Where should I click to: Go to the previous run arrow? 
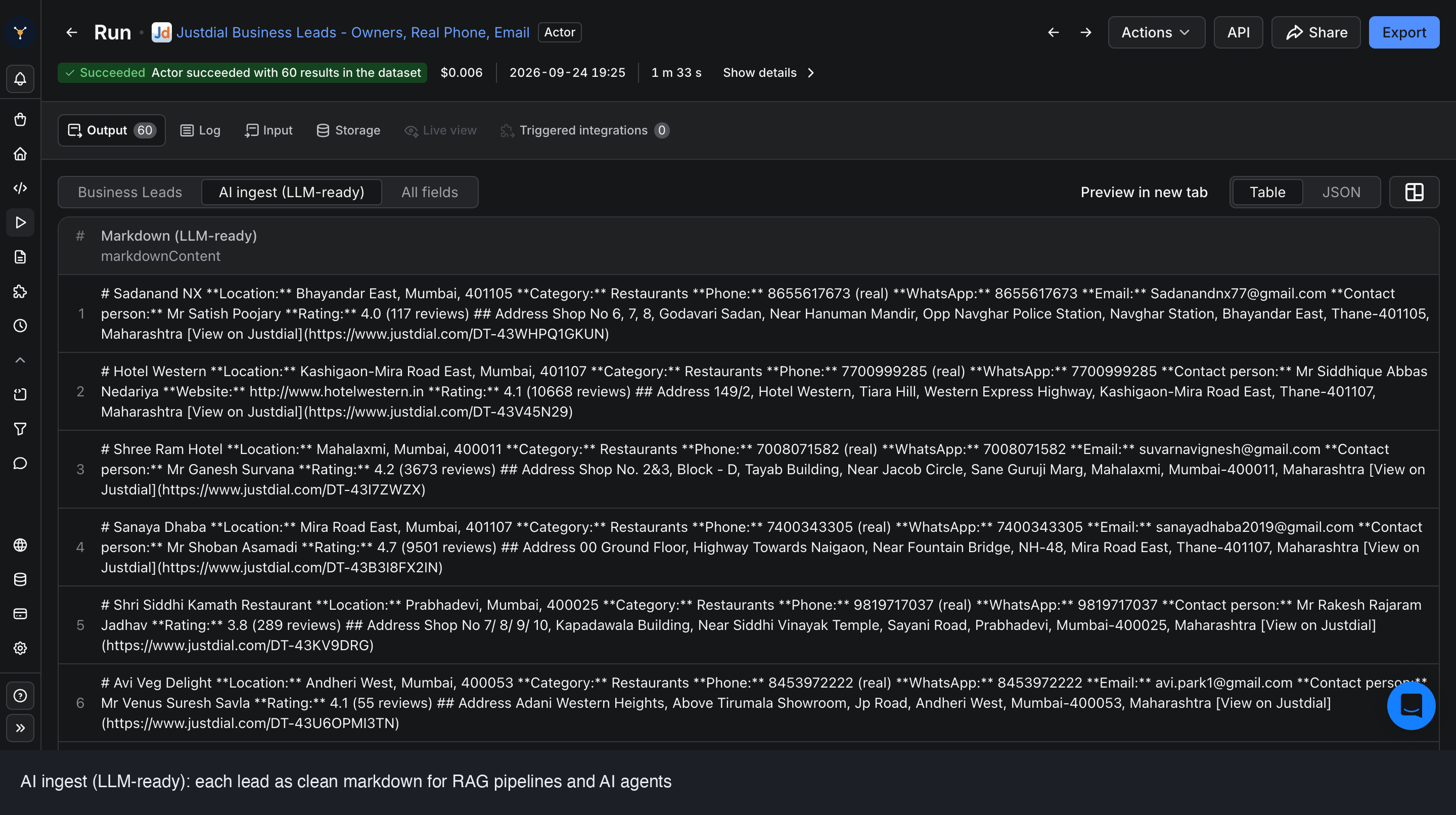[1053, 32]
